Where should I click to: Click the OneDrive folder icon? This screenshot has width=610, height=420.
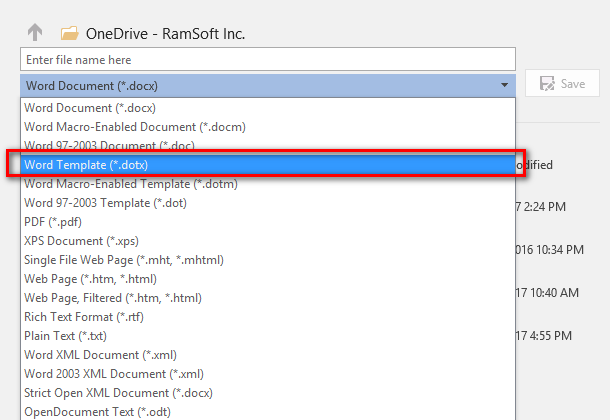70,33
